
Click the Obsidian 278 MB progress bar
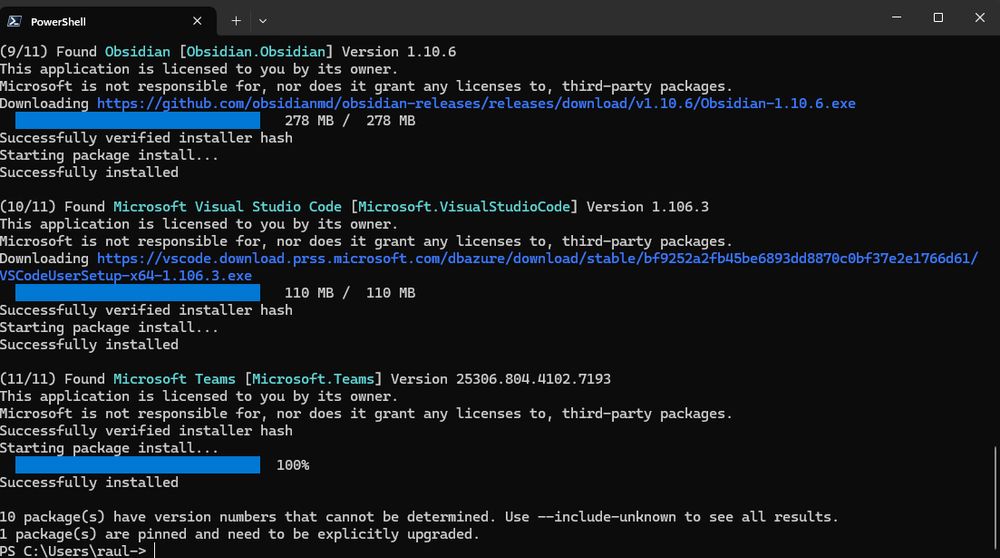click(x=138, y=121)
